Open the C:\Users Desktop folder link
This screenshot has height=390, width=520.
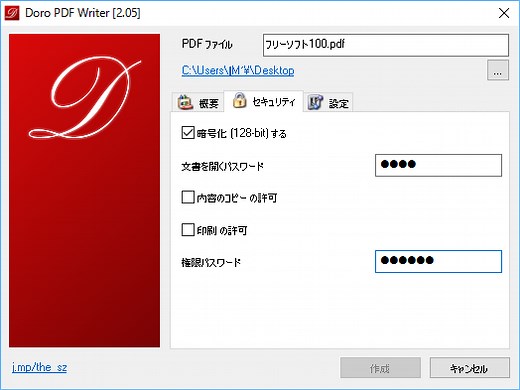coord(238,70)
